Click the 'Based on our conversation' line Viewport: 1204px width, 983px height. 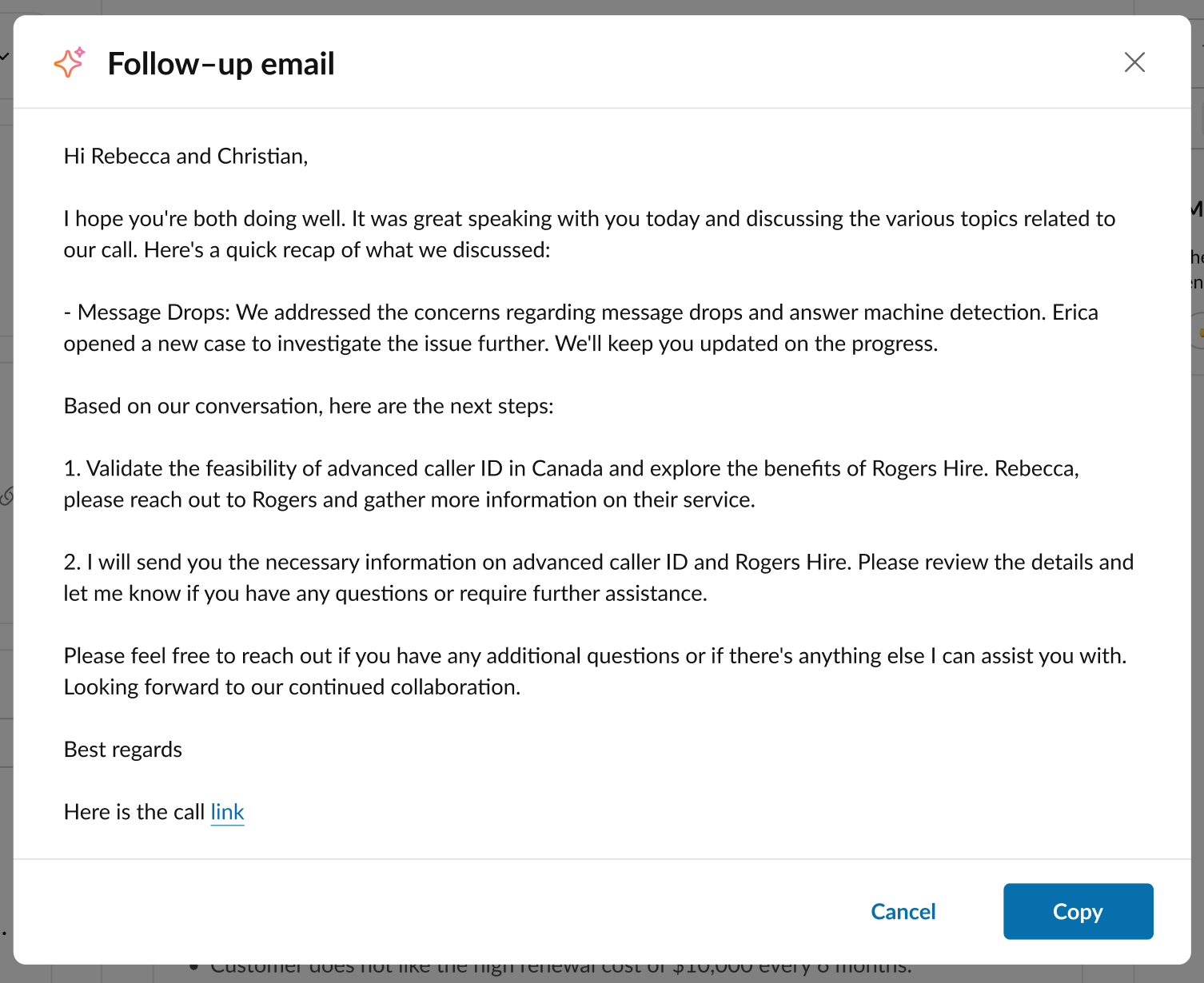pyautogui.click(x=311, y=405)
